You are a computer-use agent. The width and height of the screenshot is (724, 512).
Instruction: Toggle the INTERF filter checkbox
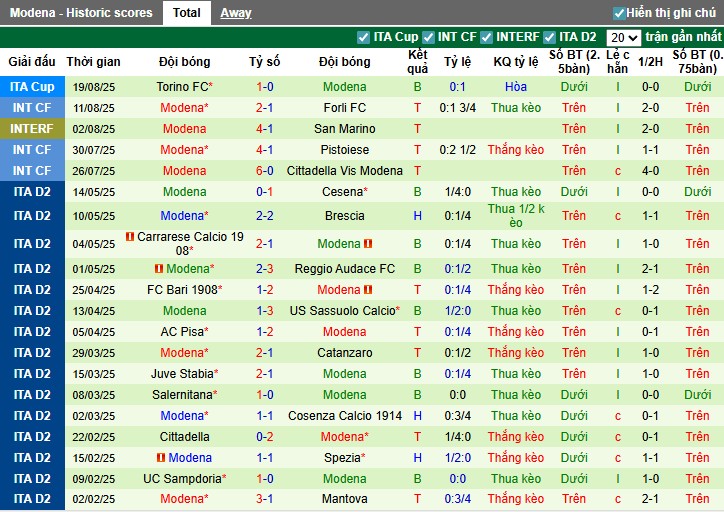486,37
